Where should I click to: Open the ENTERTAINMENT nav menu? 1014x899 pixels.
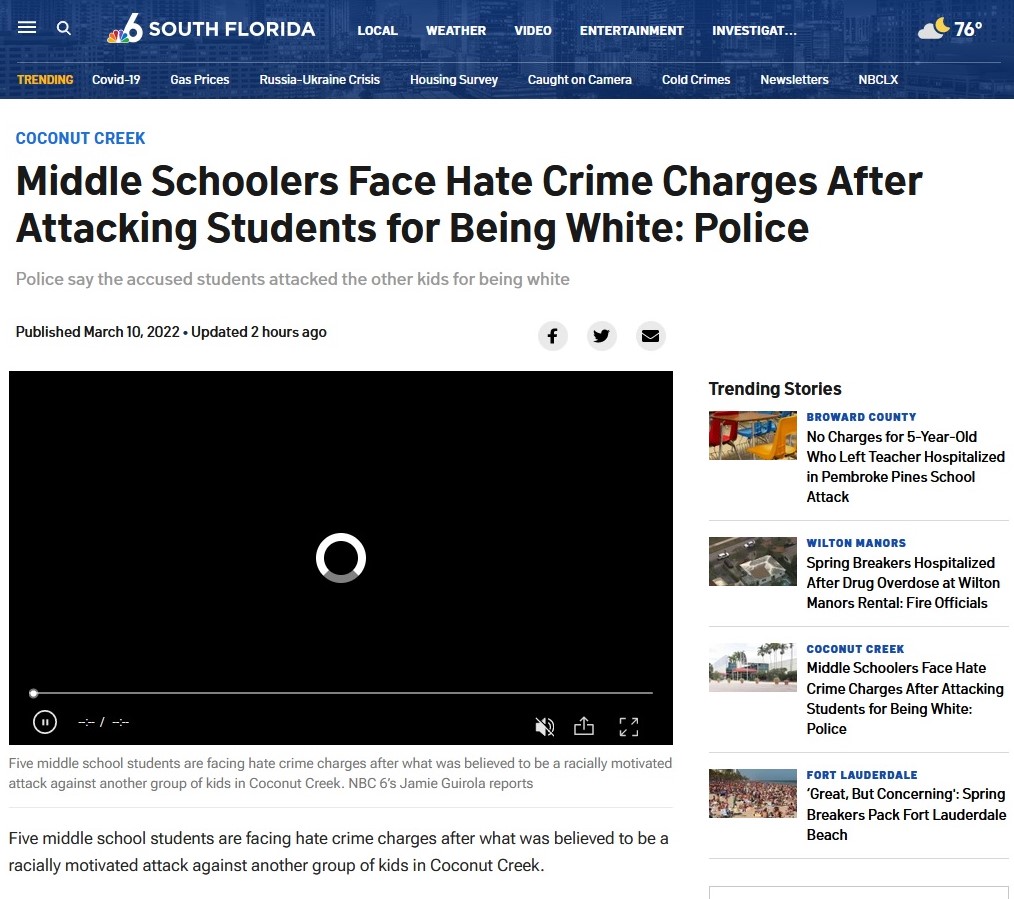tap(631, 30)
